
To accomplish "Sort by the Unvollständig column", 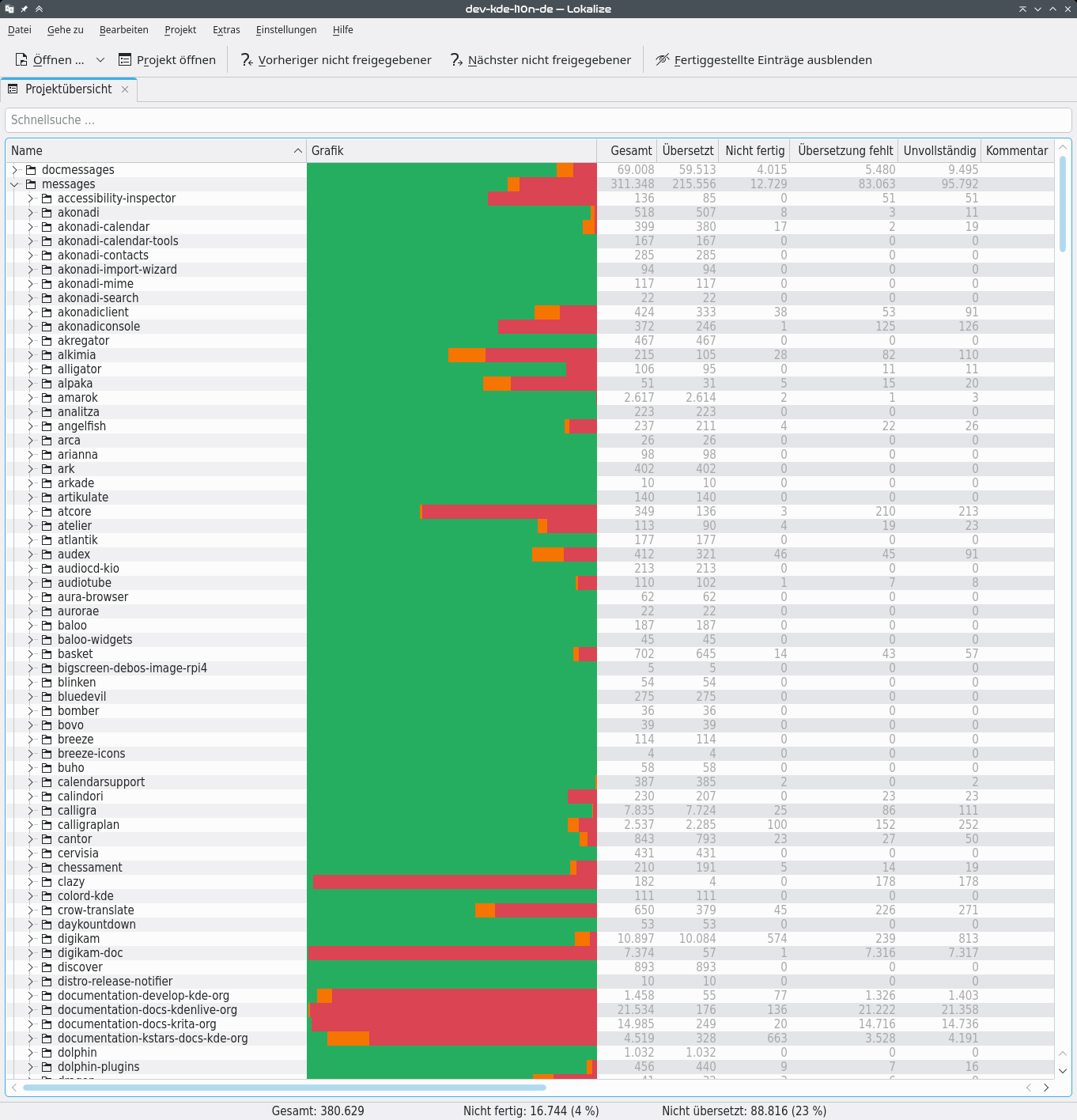I will coord(940,151).
